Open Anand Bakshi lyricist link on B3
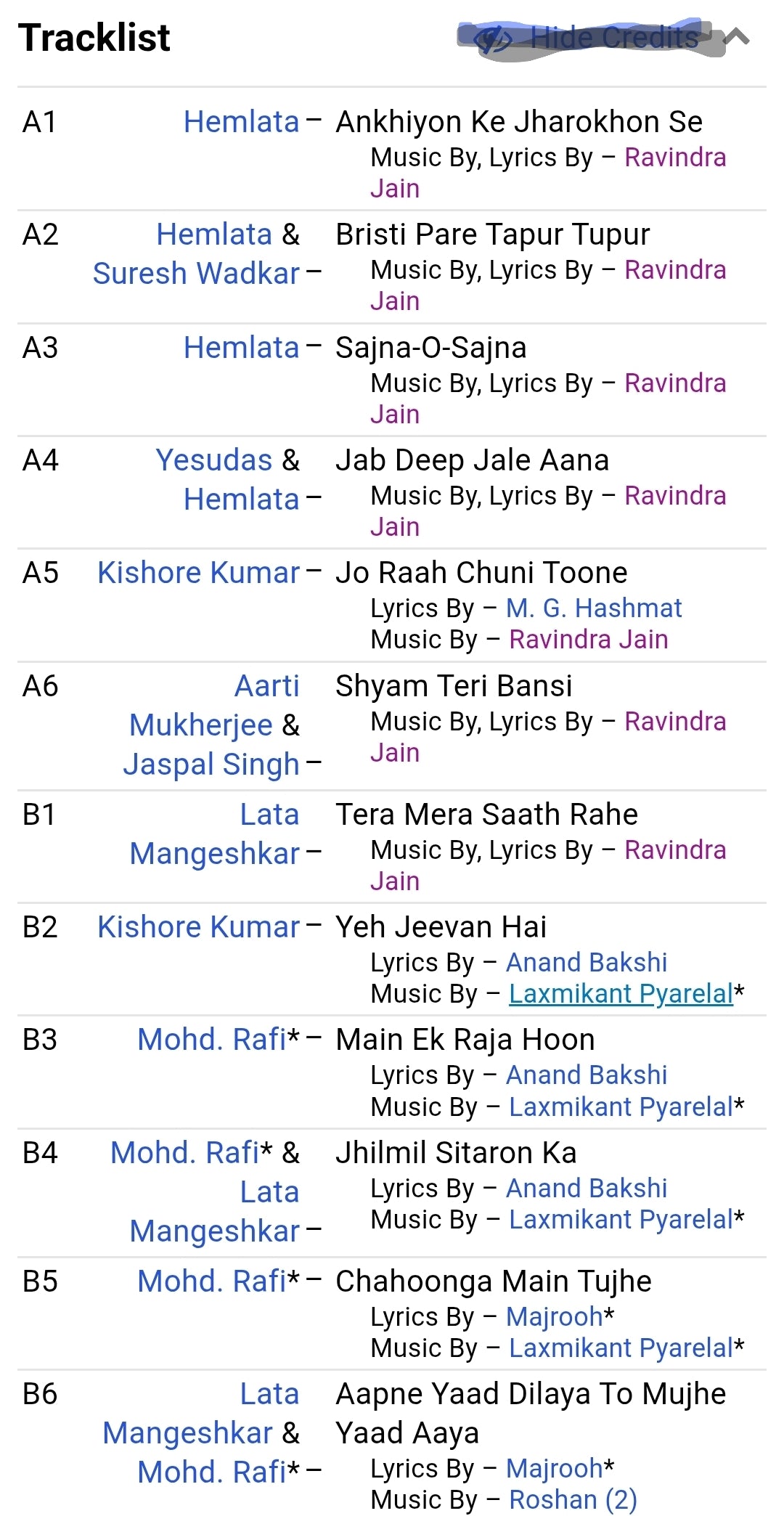 tap(586, 1075)
